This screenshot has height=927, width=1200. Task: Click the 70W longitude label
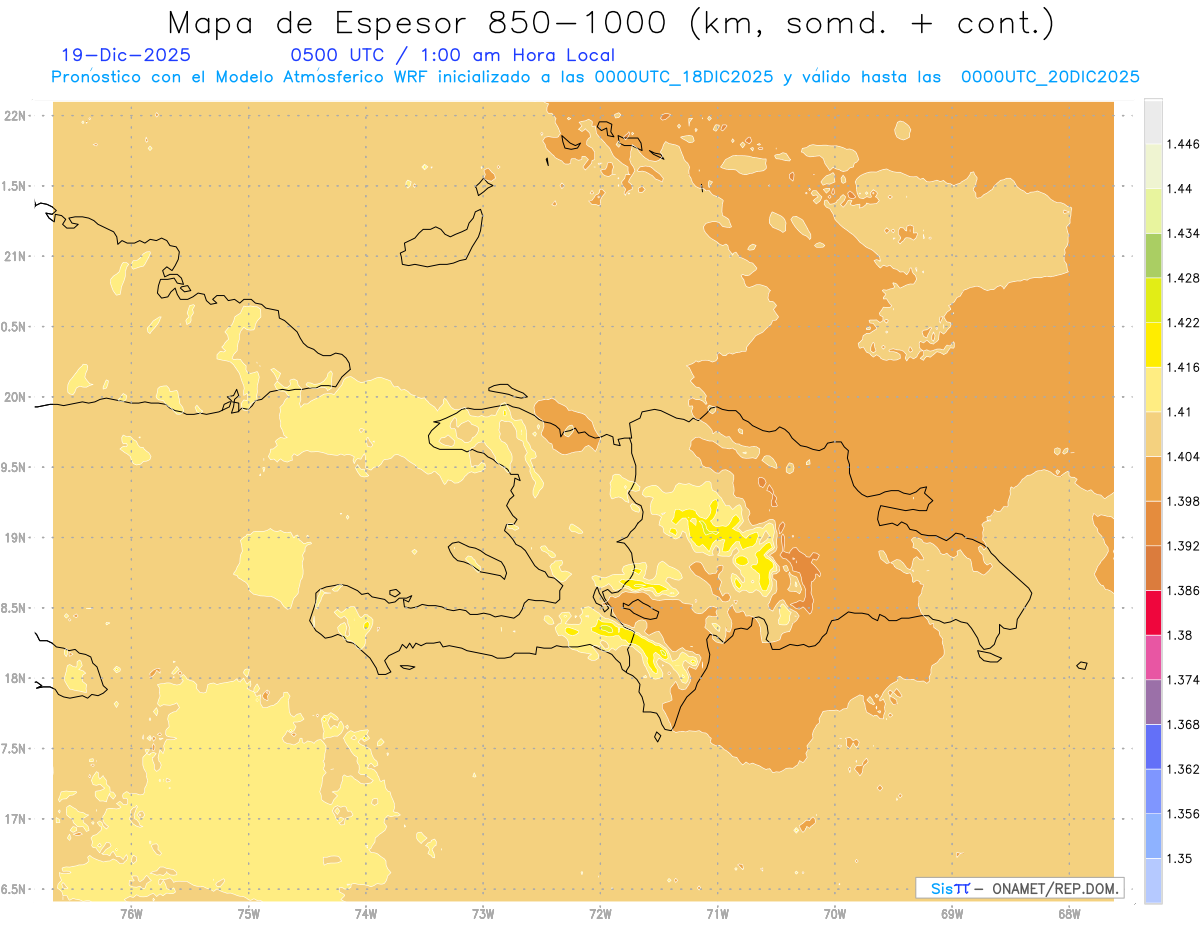click(835, 913)
